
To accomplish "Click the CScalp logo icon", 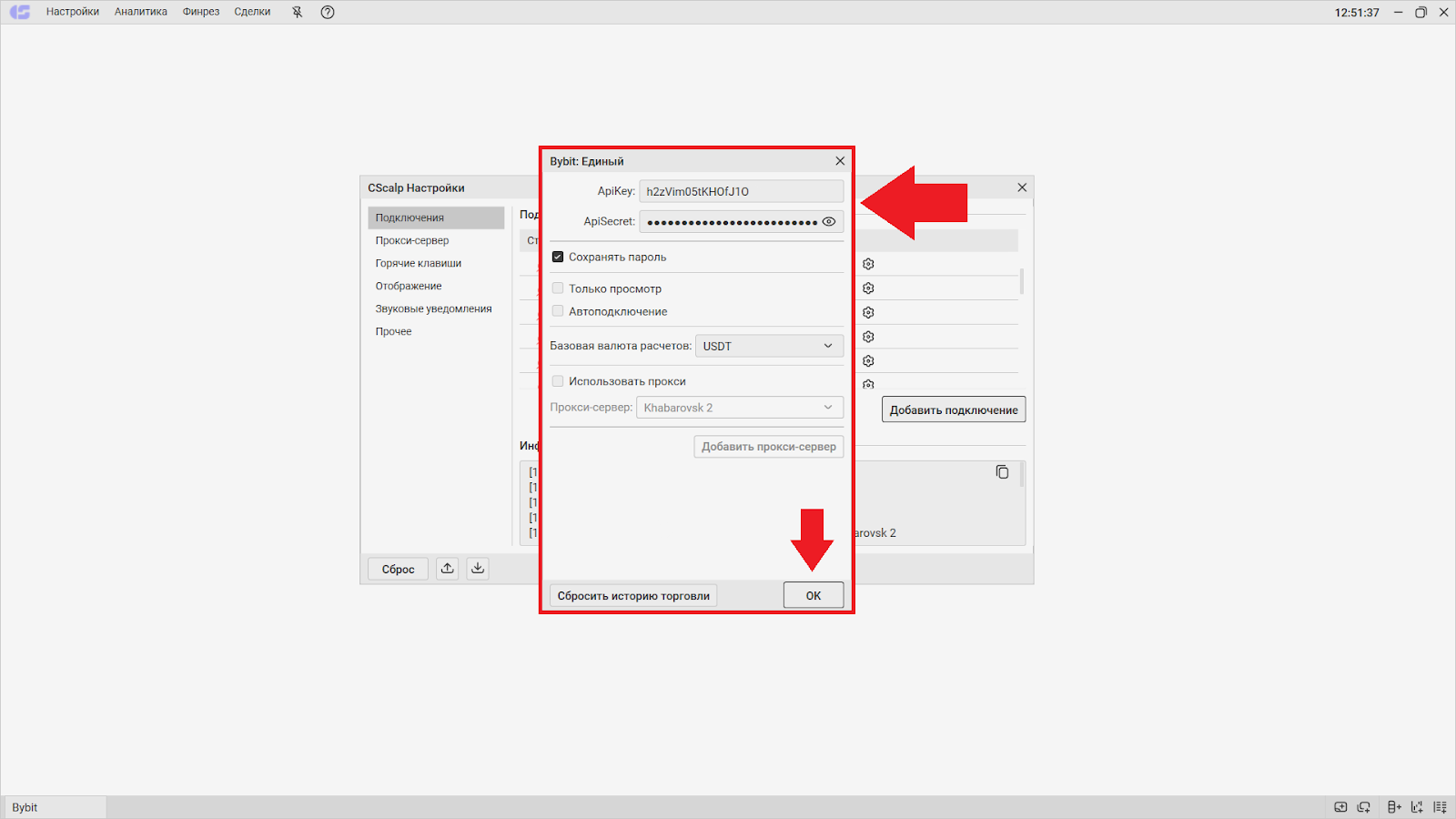I will tap(20, 12).
